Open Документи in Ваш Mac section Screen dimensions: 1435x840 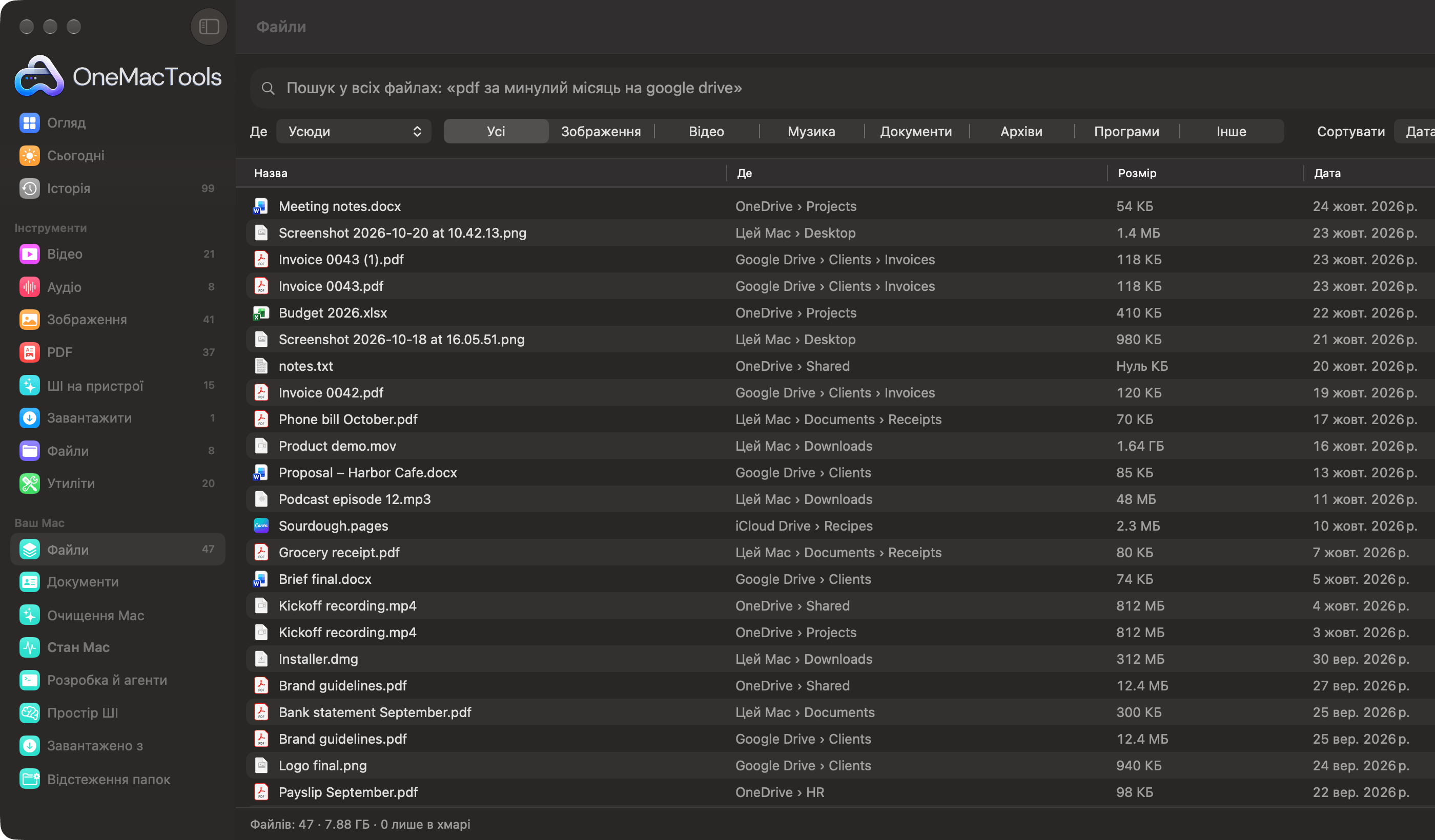[x=118, y=582]
